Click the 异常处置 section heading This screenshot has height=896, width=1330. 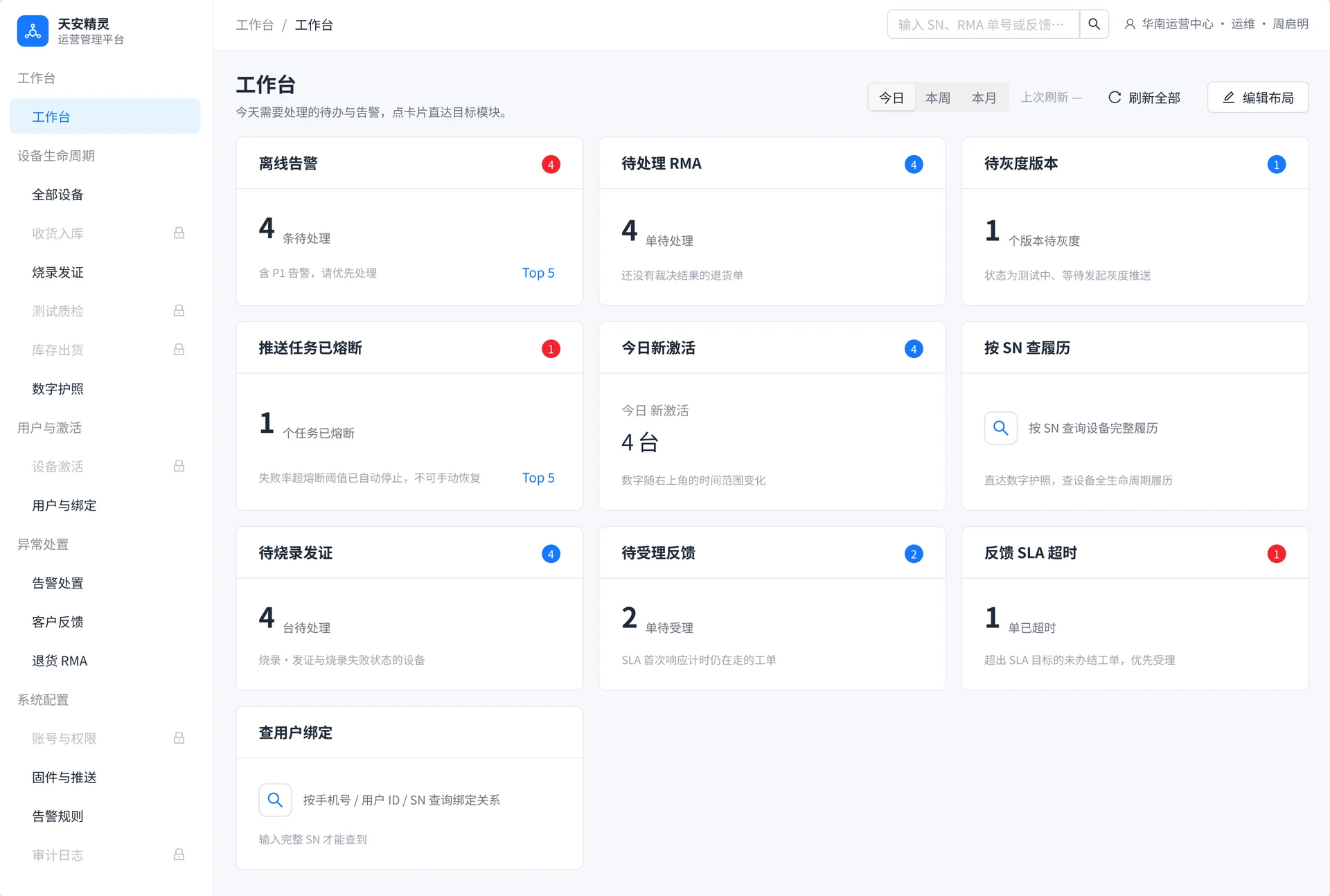(x=43, y=544)
